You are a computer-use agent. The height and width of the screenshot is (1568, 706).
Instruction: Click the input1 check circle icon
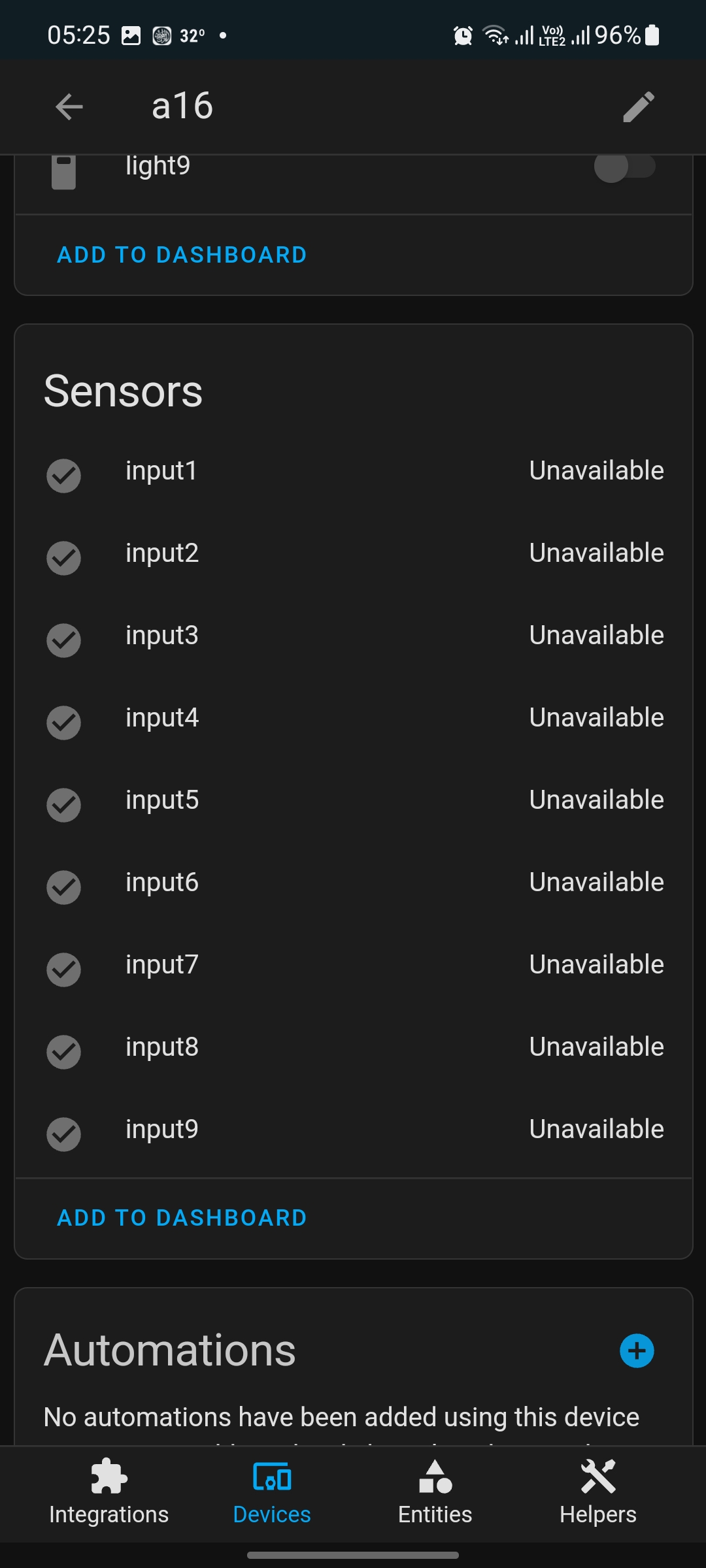pos(63,475)
